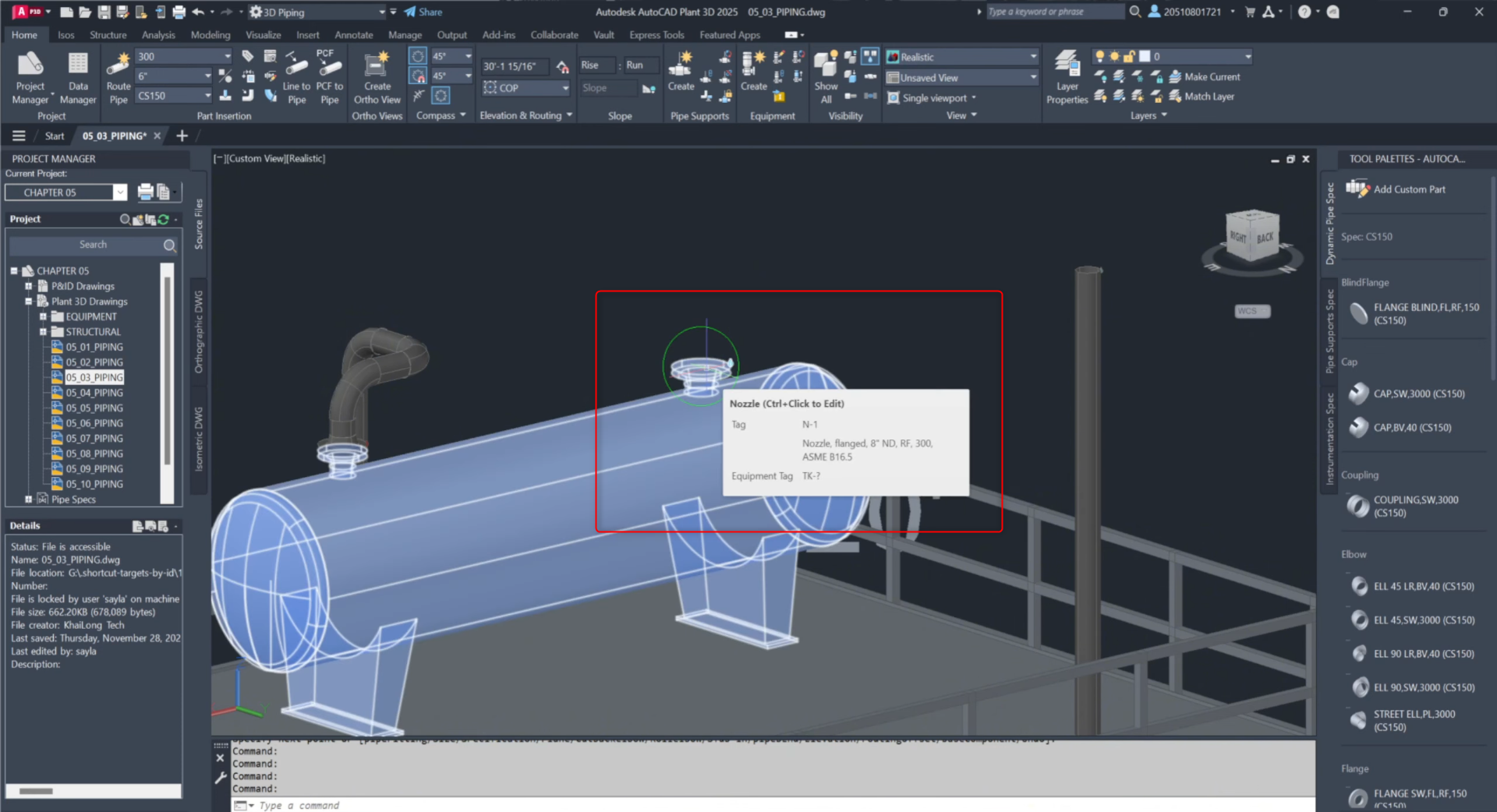Click the print icon beside CHAPTER 05 project
The height and width of the screenshot is (812, 1497).
coord(145,192)
